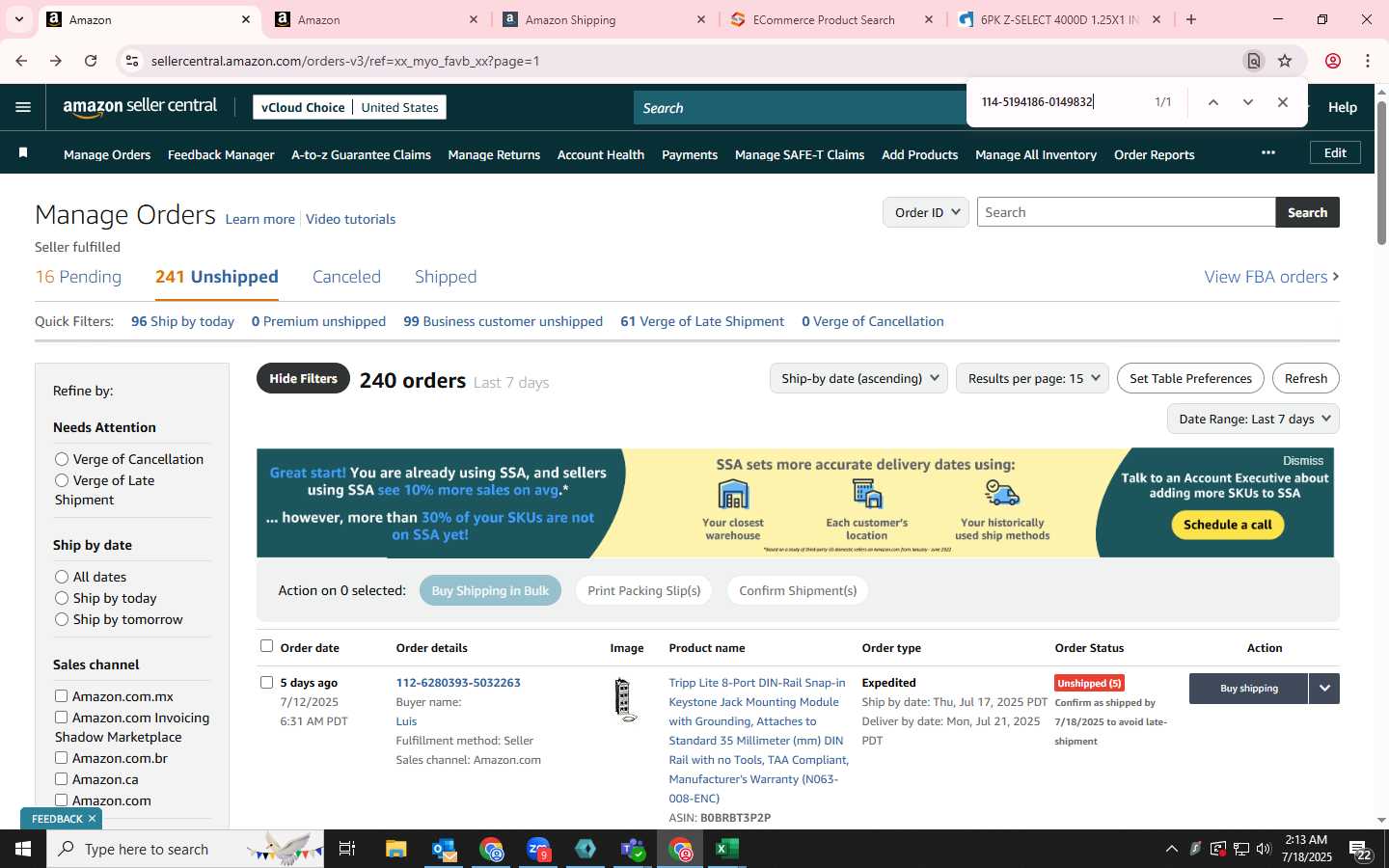Go to next find-in-page match

pos(1248,102)
